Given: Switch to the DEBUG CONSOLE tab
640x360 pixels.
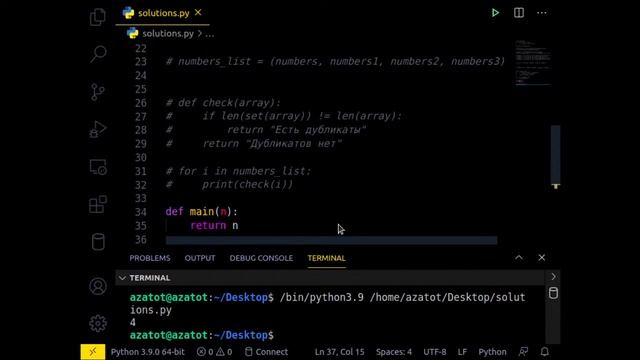Looking at the screenshot, I should click(261, 258).
